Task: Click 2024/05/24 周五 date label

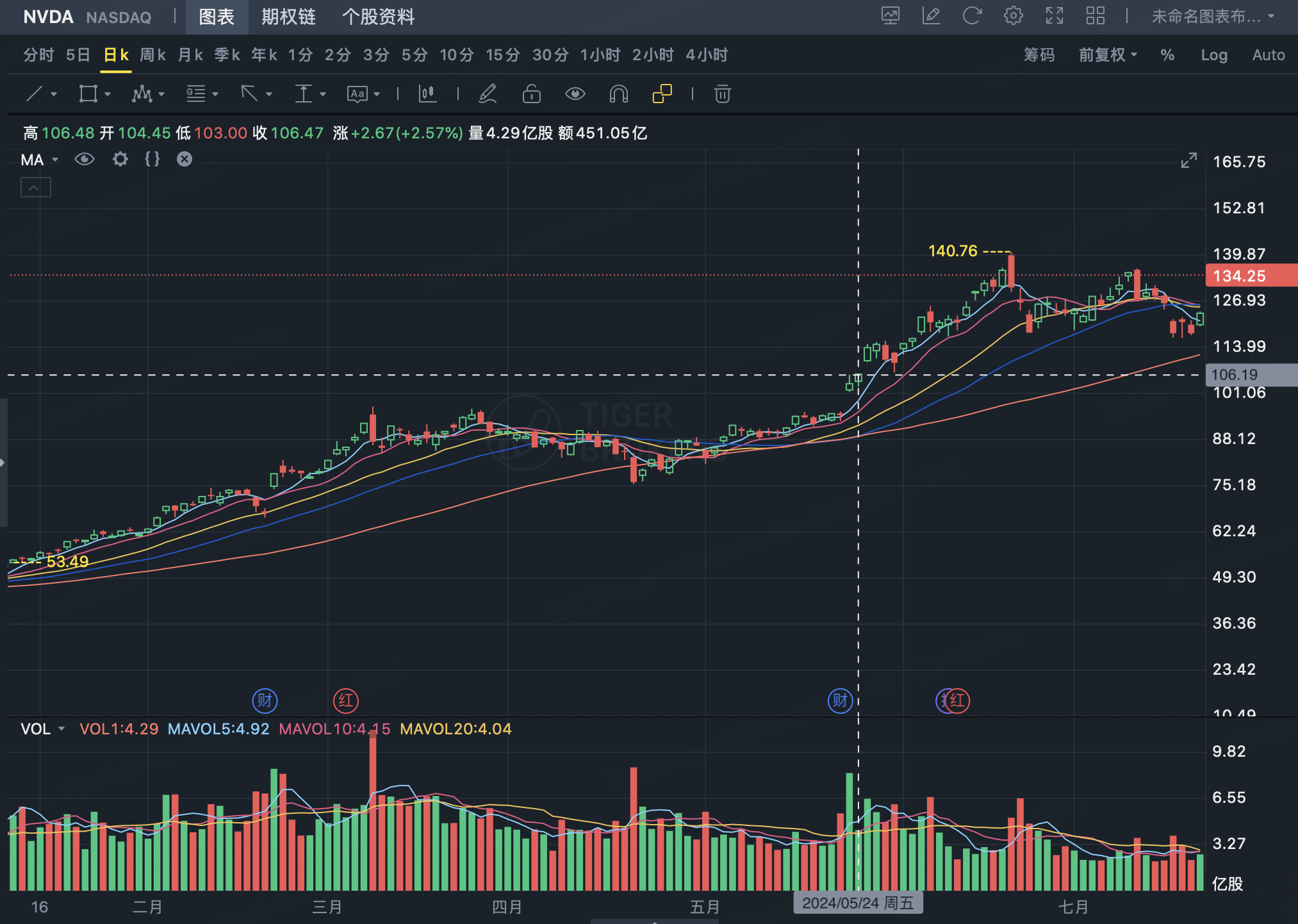Action: (x=858, y=903)
